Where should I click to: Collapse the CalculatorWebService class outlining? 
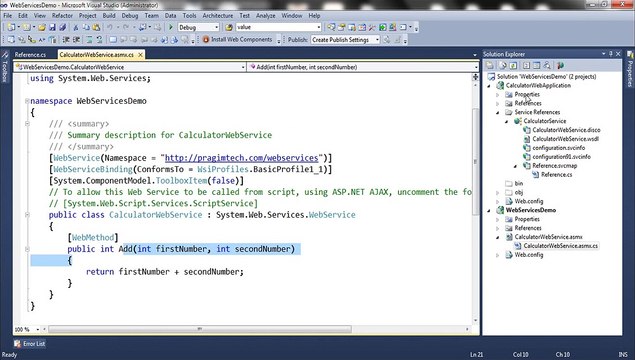tap(27, 215)
